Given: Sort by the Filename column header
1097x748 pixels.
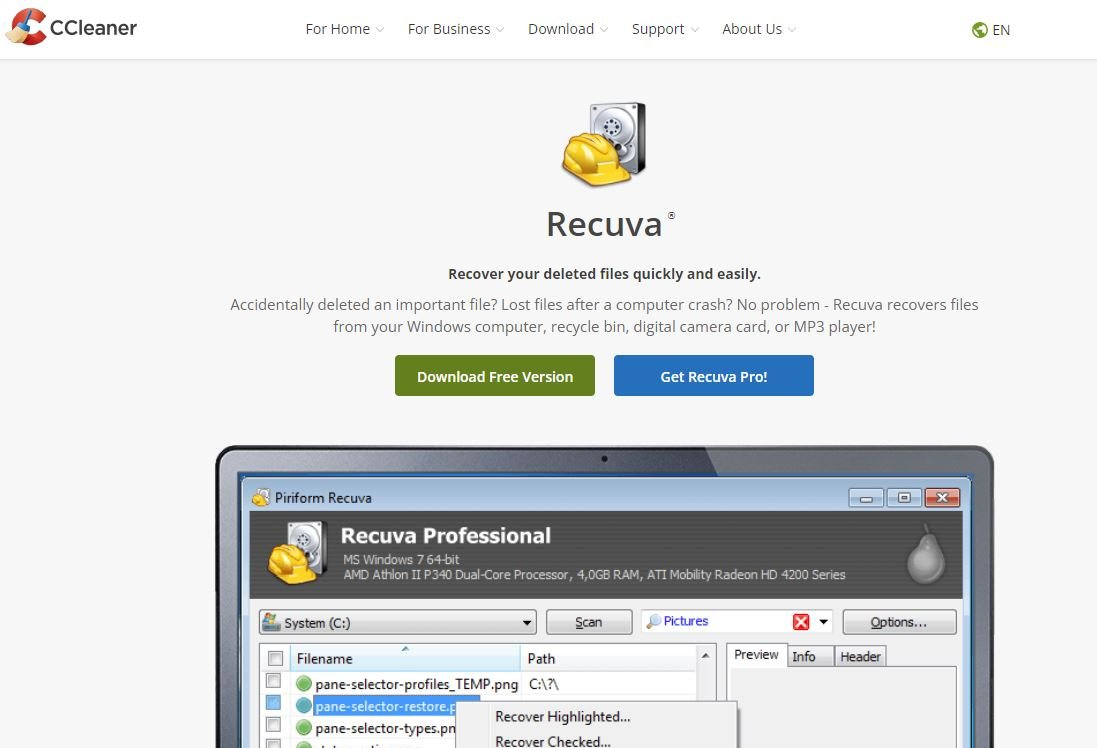Looking at the screenshot, I should (x=404, y=658).
